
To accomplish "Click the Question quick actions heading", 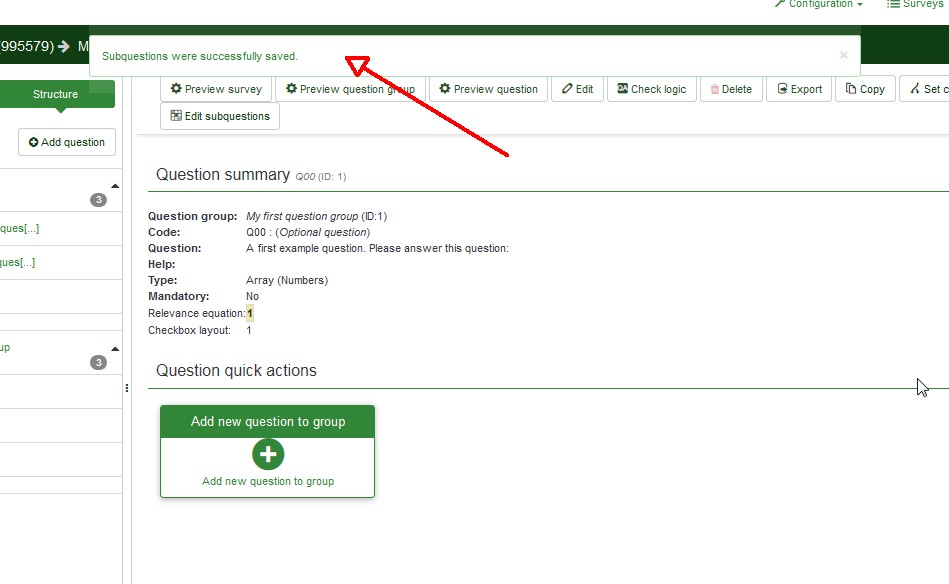I will pyautogui.click(x=236, y=370).
